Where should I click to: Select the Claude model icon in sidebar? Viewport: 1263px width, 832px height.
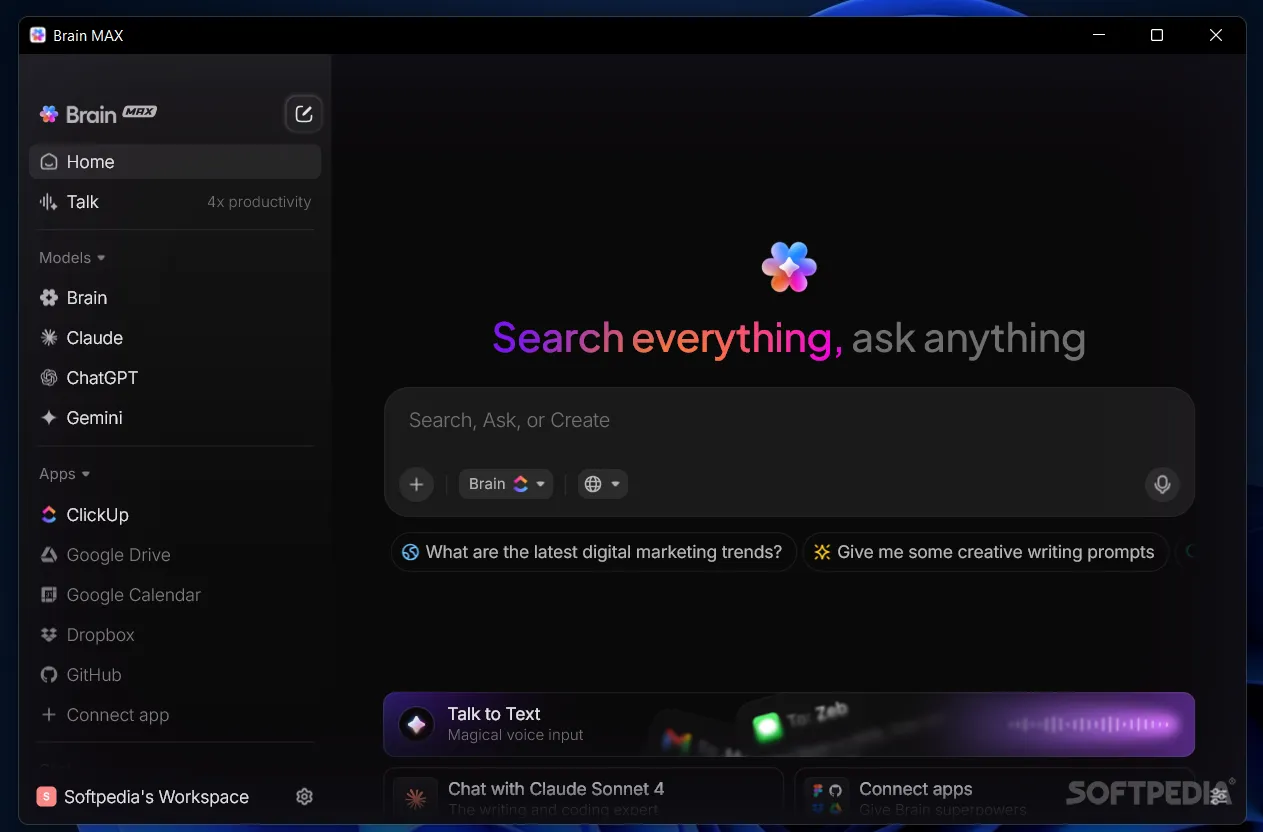(x=48, y=338)
